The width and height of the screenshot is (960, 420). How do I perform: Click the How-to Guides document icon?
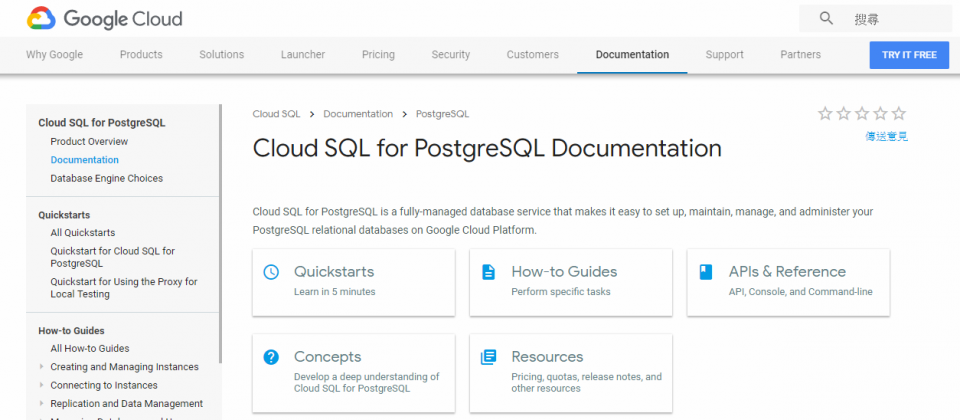(x=488, y=272)
